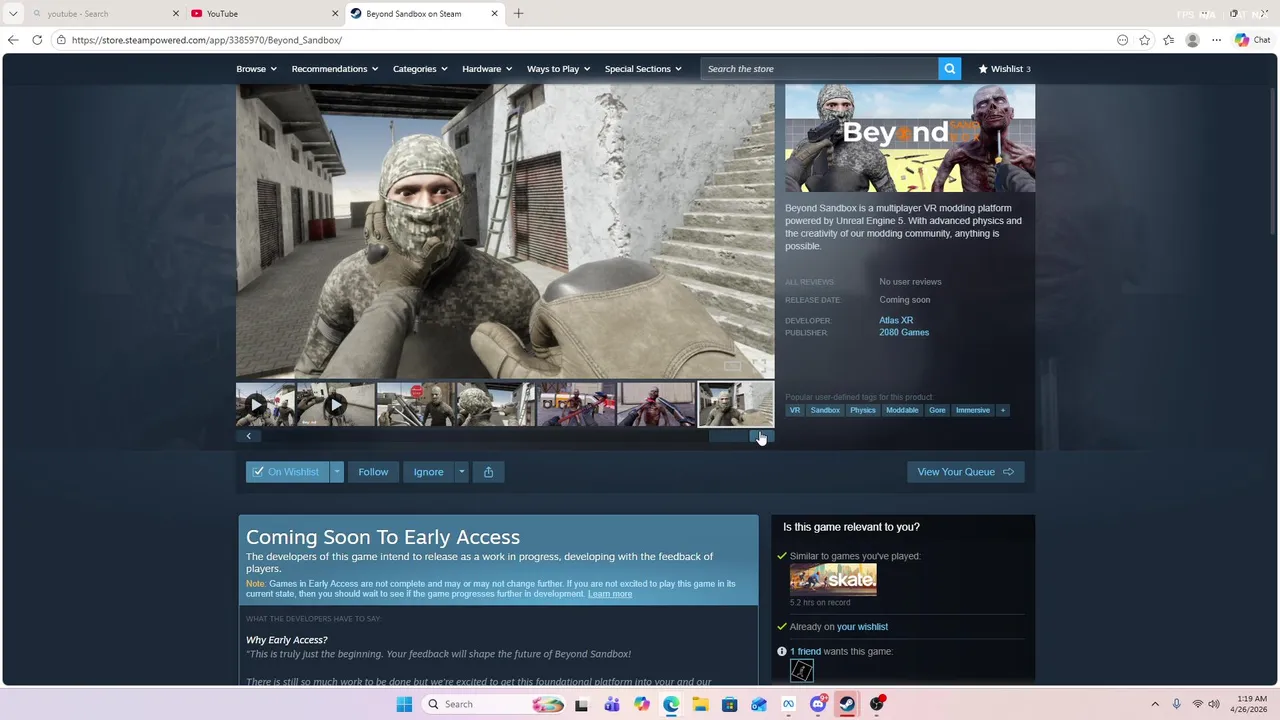Open the browser profile avatar
Image resolution: width=1280 pixels, height=720 pixels.
(x=1192, y=40)
